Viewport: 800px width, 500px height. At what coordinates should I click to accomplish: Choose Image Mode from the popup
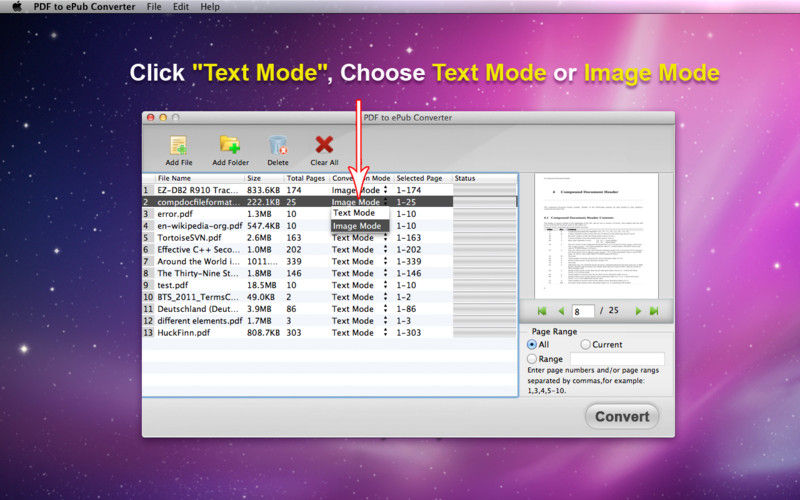(360, 226)
